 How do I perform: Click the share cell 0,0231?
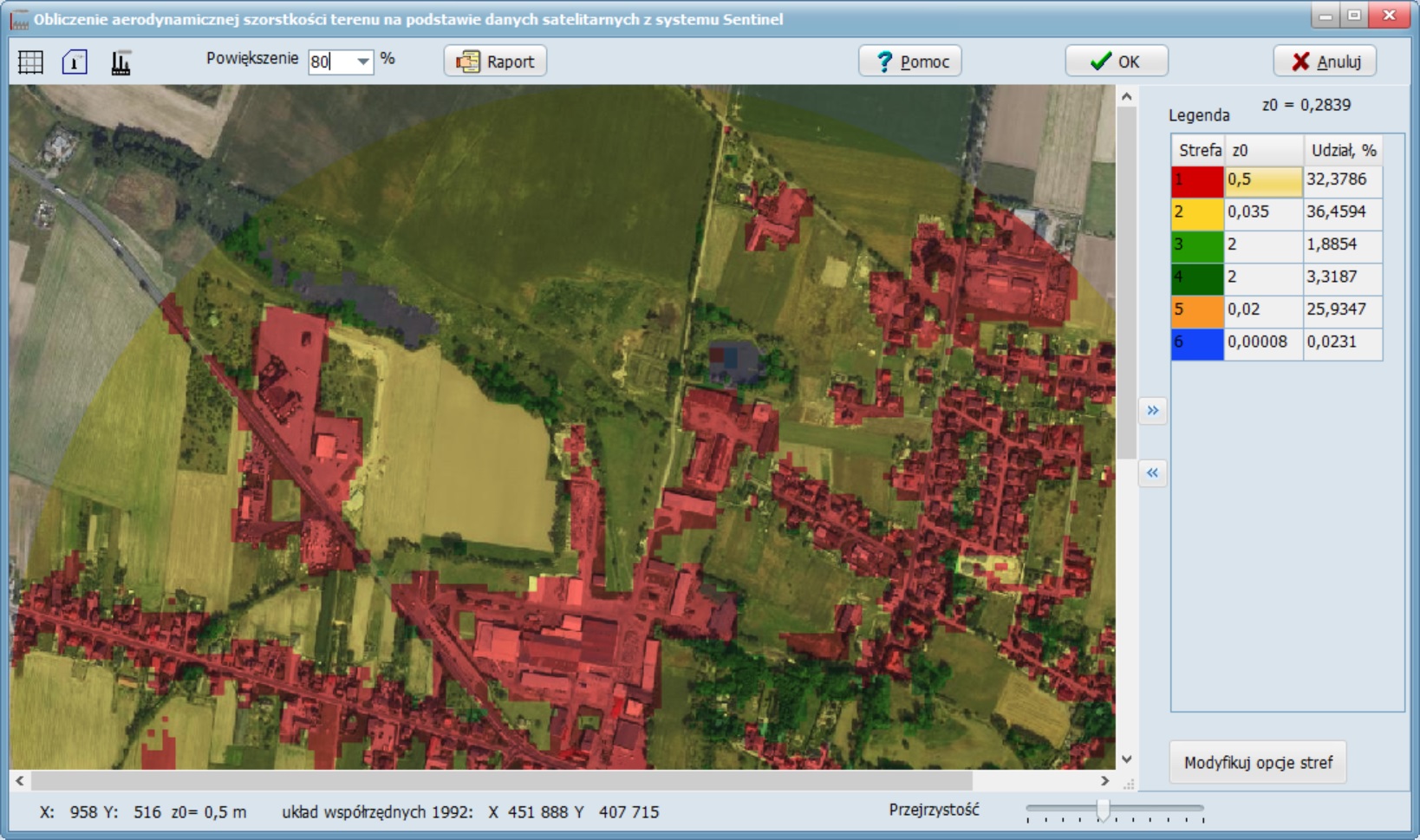1343,343
